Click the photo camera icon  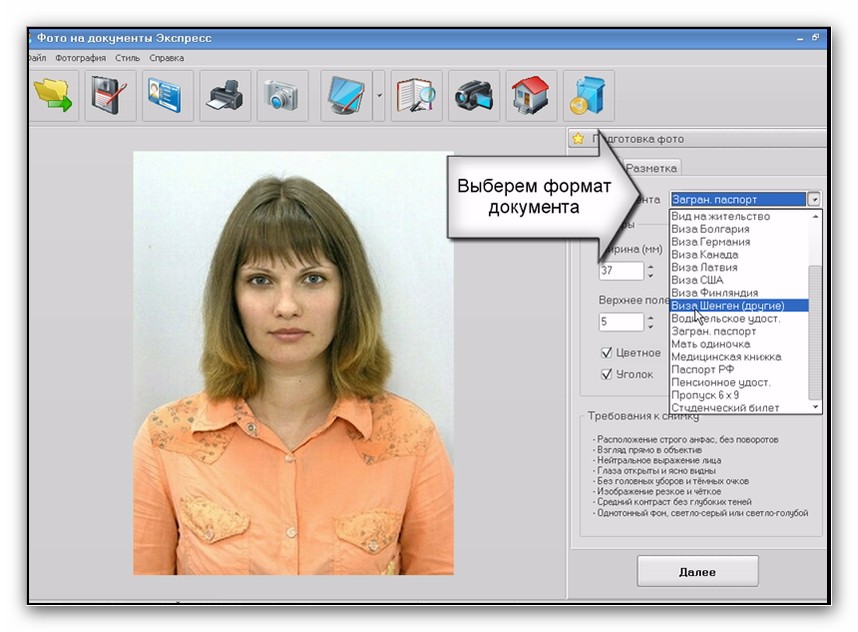click(x=282, y=96)
